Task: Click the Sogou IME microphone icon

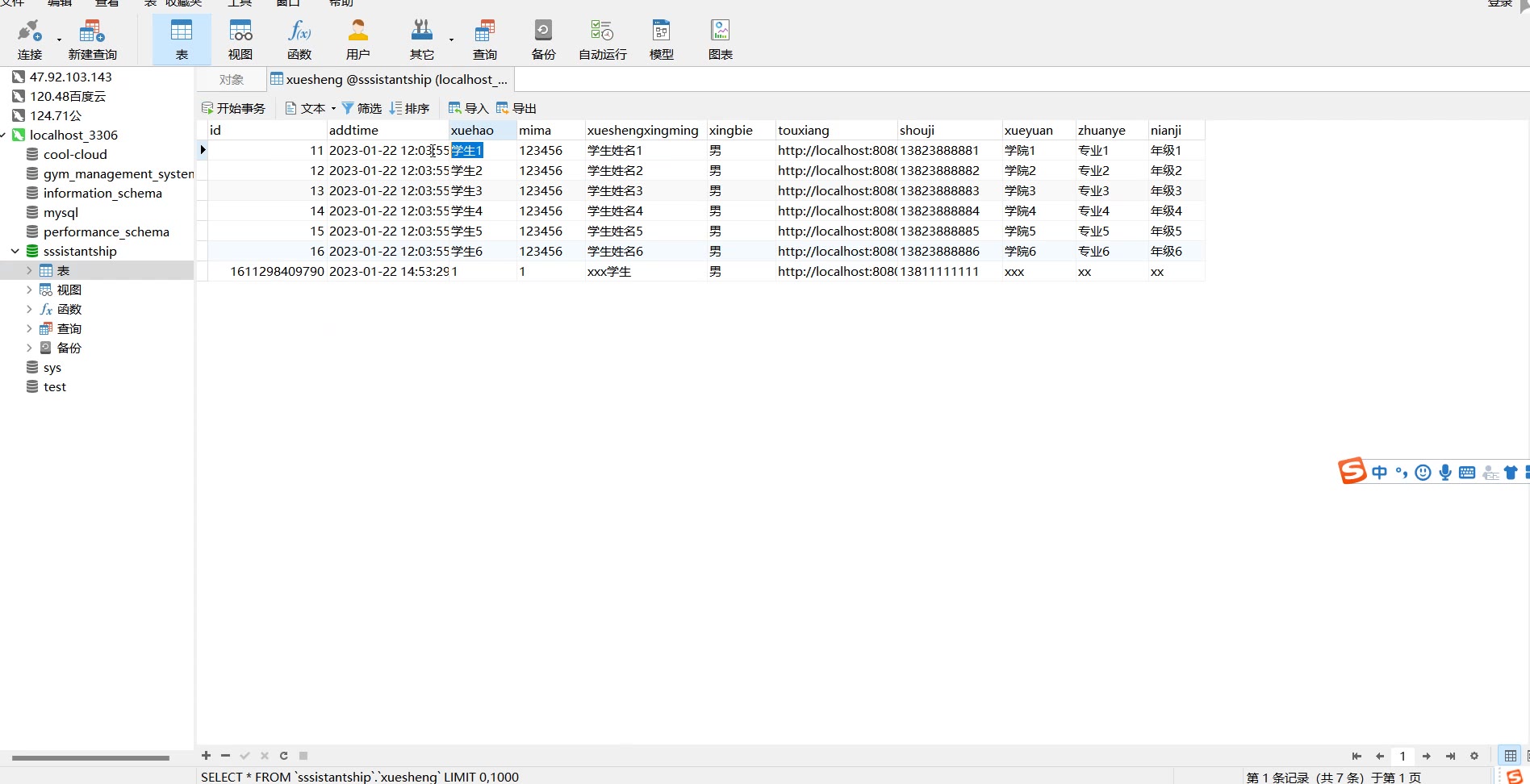Action: coord(1445,473)
